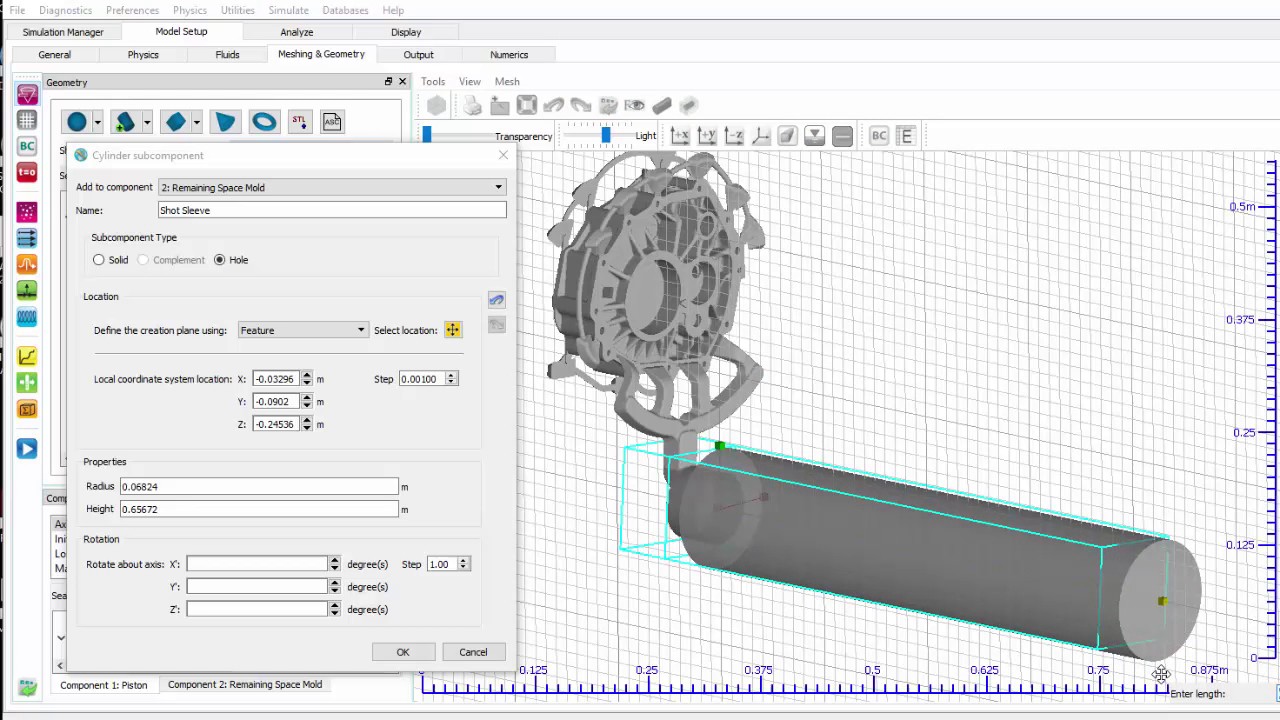
Task: Expand the box tool dropdown arrow
Action: 196,122
